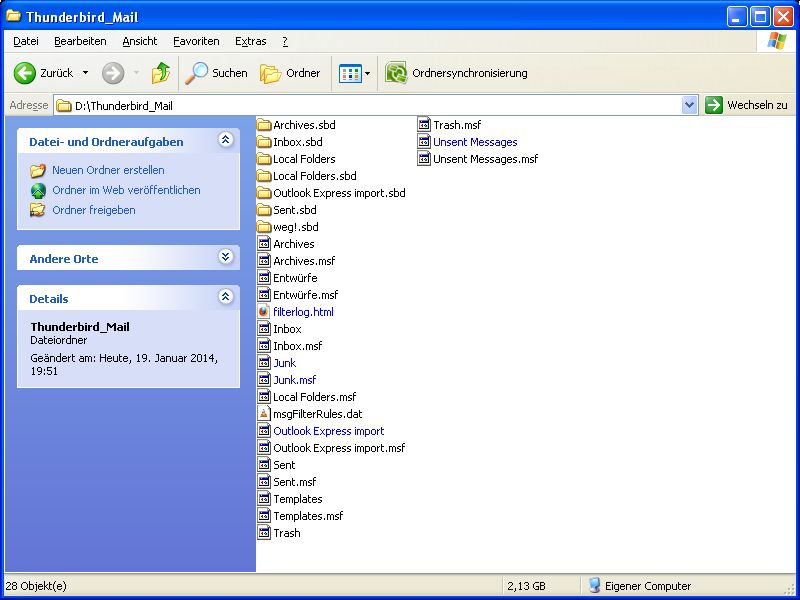This screenshot has height=600, width=800.
Task: Click the Ordnersynchronisierung sync icon
Action: [x=396, y=73]
